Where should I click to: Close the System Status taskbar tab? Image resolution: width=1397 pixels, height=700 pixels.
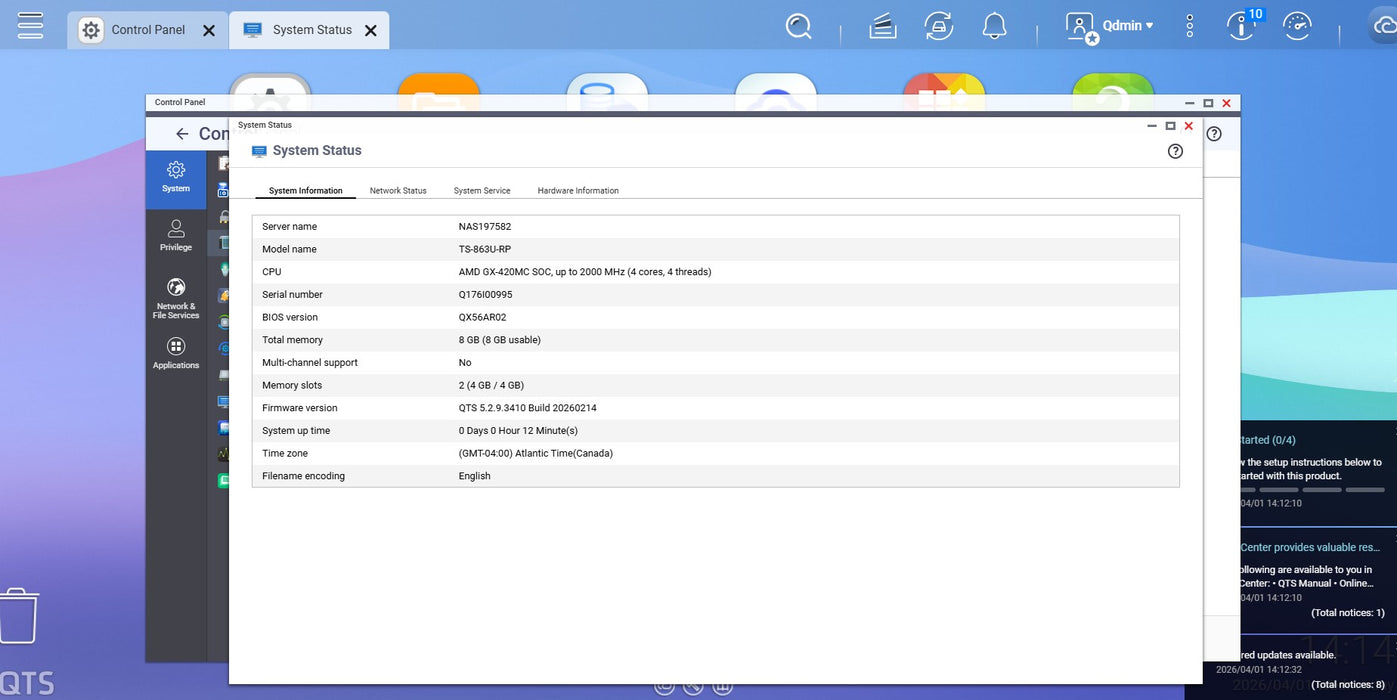click(x=371, y=30)
